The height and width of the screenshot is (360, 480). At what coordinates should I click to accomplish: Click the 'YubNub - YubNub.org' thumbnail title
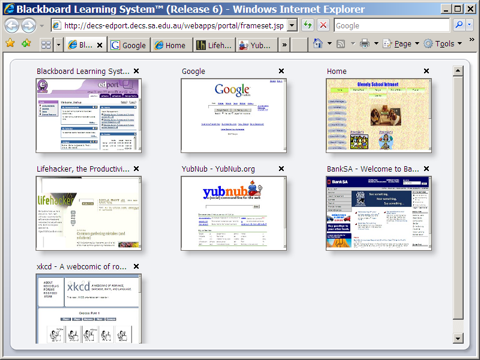tap(218, 169)
